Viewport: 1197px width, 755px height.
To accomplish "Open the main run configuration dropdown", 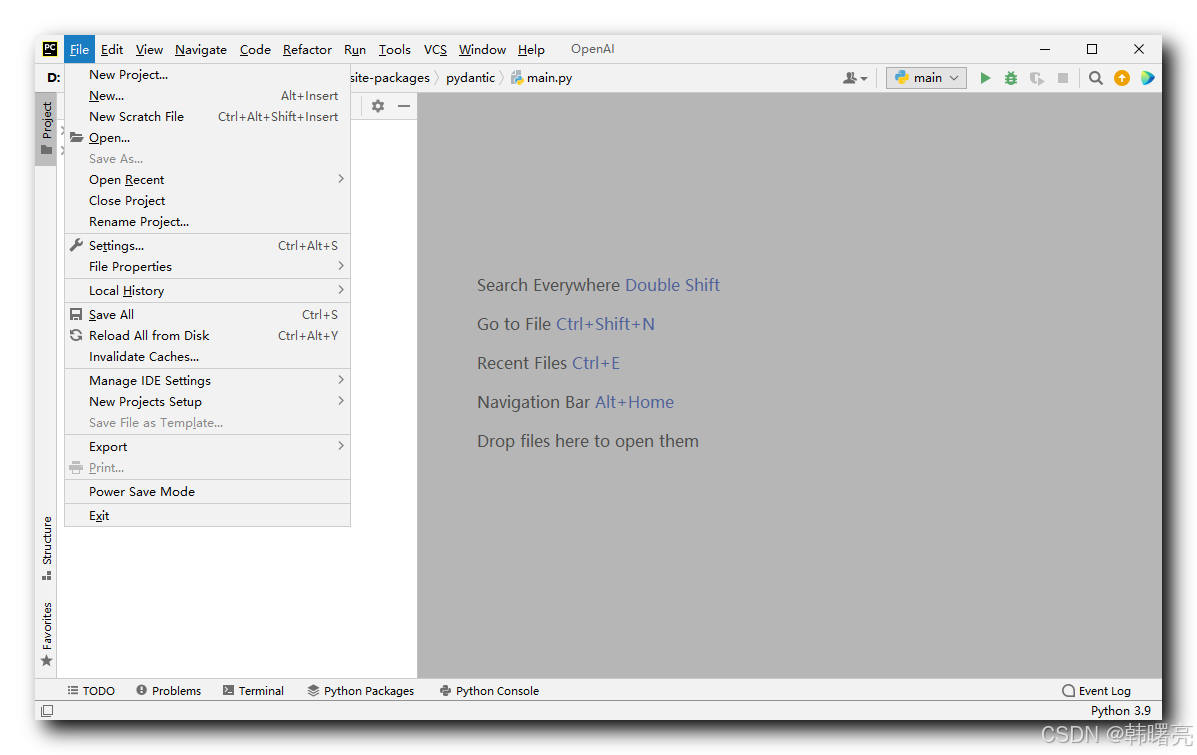I will [926, 78].
